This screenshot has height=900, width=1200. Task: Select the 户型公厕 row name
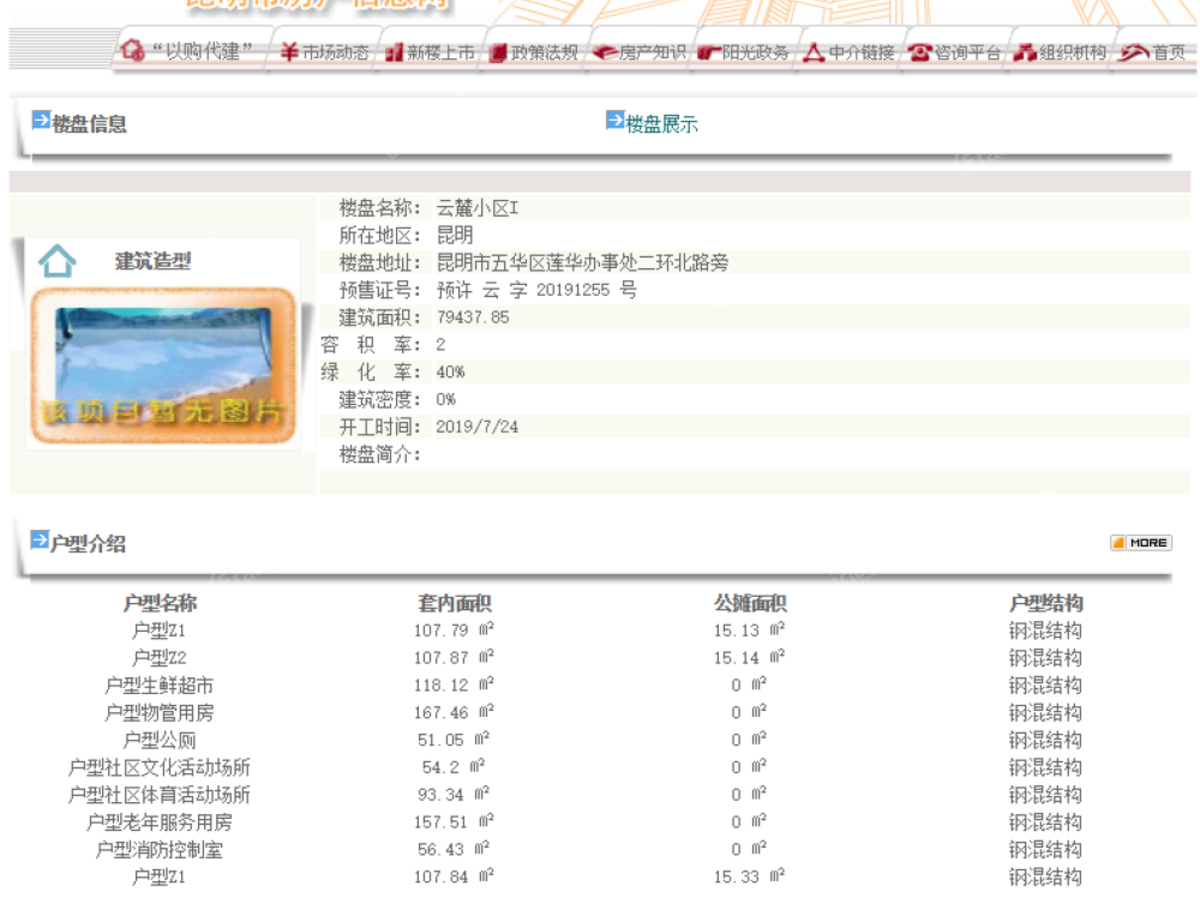[x=160, y=740]
